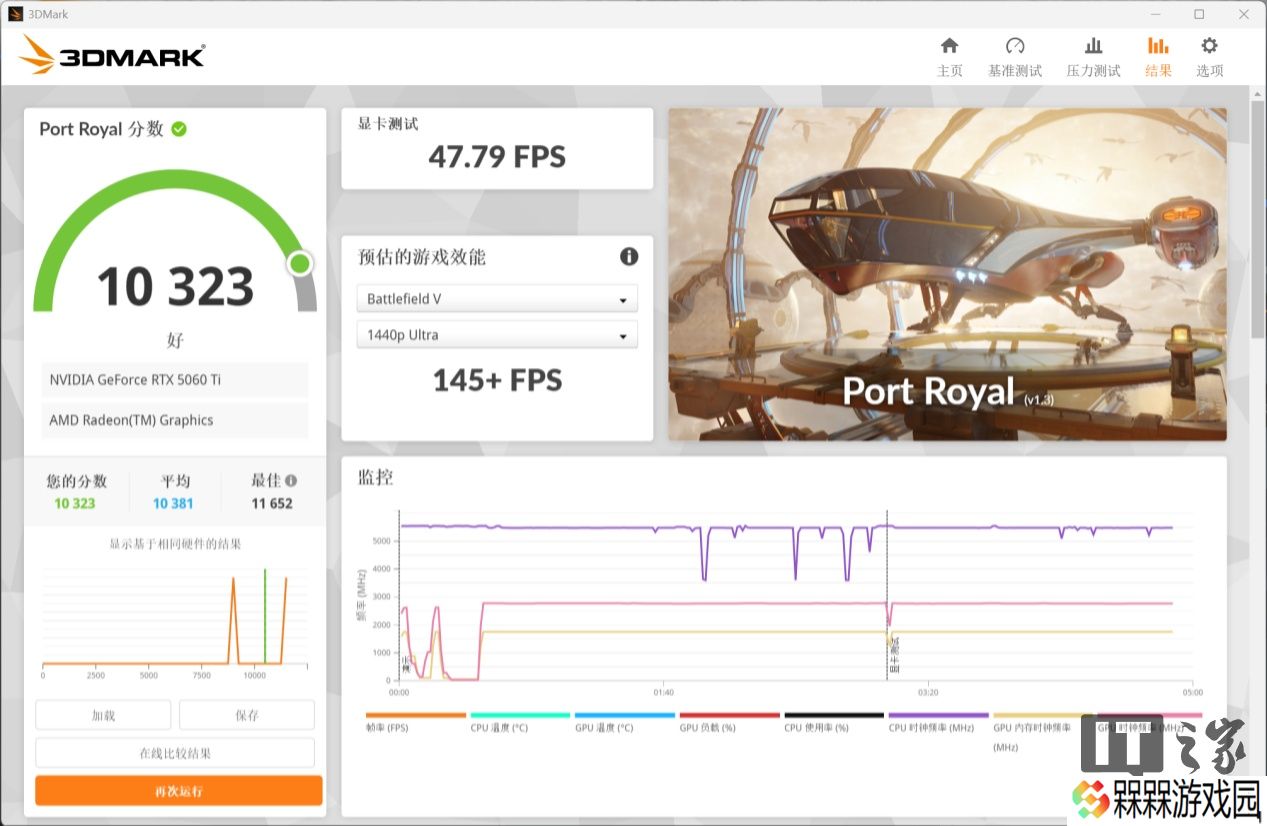Toggle the GPU 内存时钟频率 legend series
Viewport: 1267px width, 826px height.
(x=1042, y=731)
